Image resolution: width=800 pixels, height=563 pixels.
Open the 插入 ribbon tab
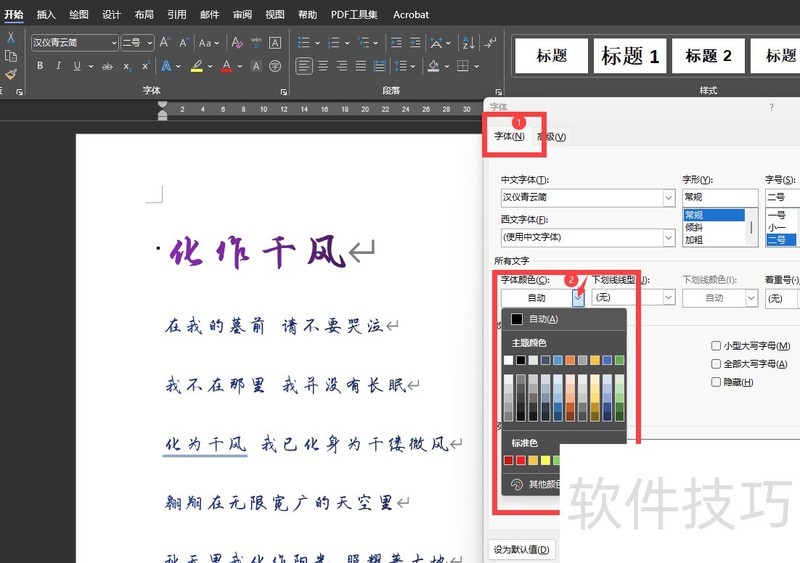point(46,14)
